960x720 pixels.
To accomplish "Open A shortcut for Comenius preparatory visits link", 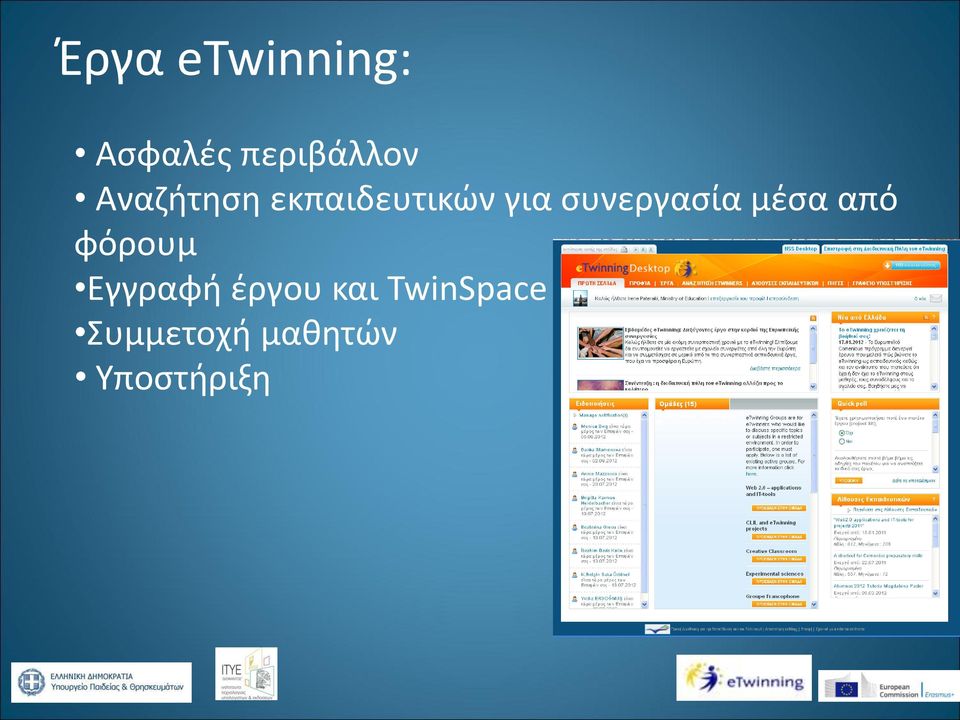I will (x=878, y=555).
